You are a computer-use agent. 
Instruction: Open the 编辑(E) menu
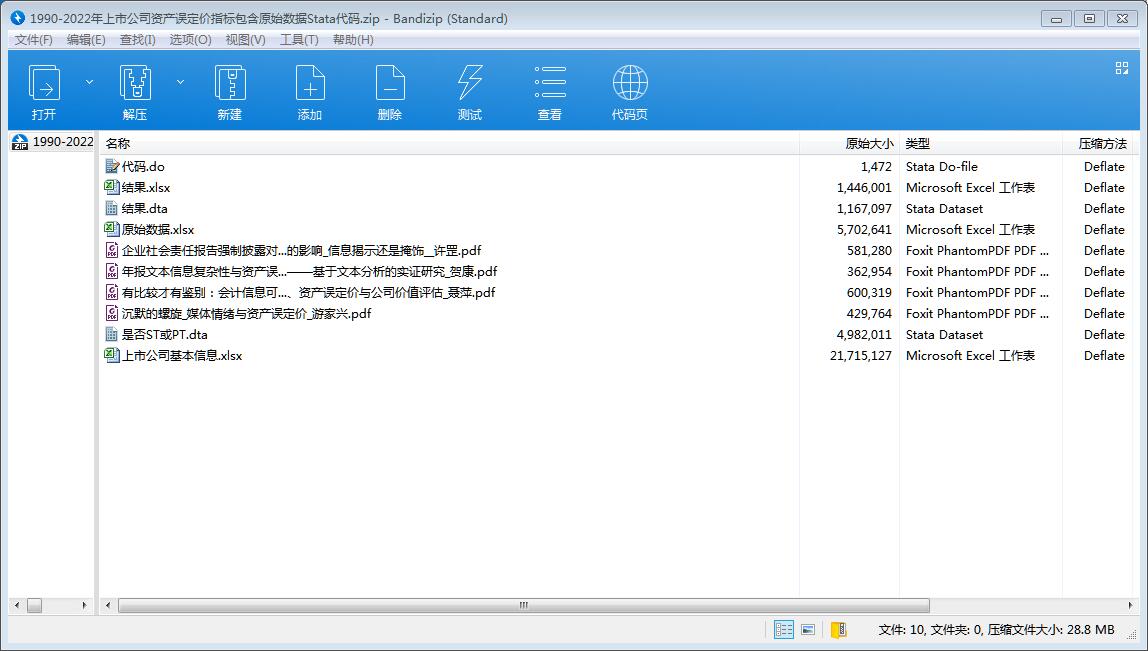click(x=86, y=40)
